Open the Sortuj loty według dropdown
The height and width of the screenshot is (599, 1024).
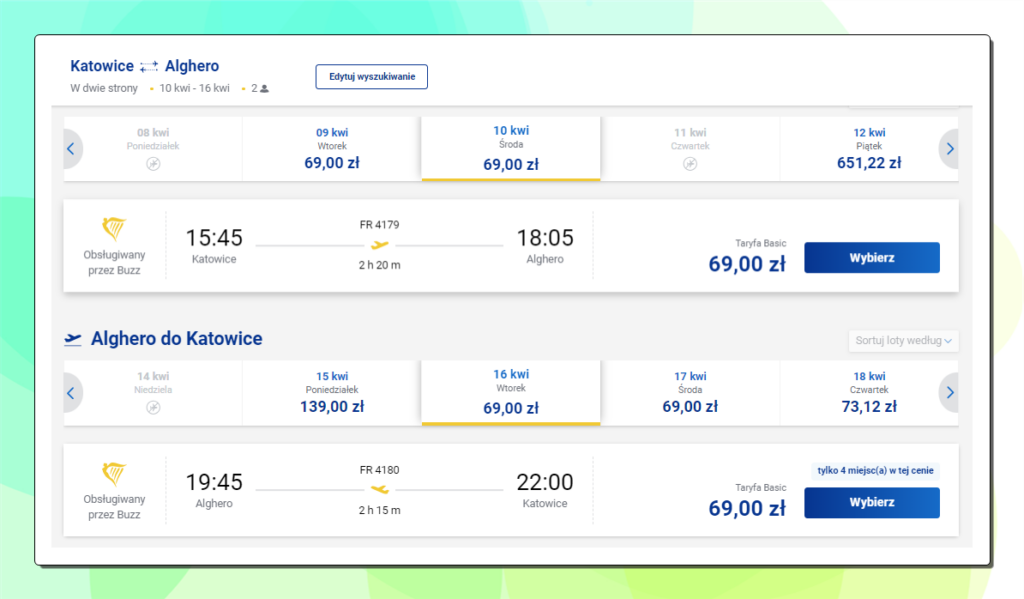903,340
